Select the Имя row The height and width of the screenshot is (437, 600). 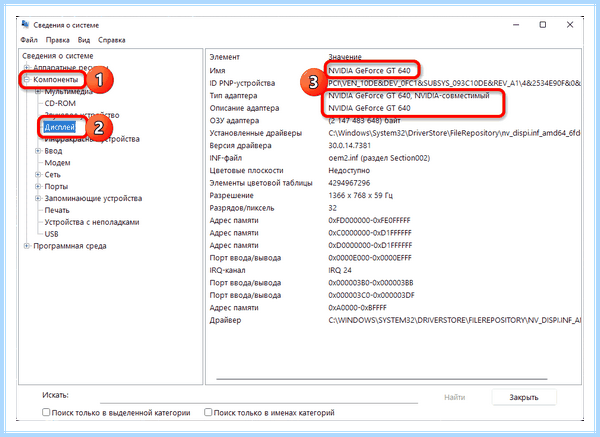pos(393,70)
